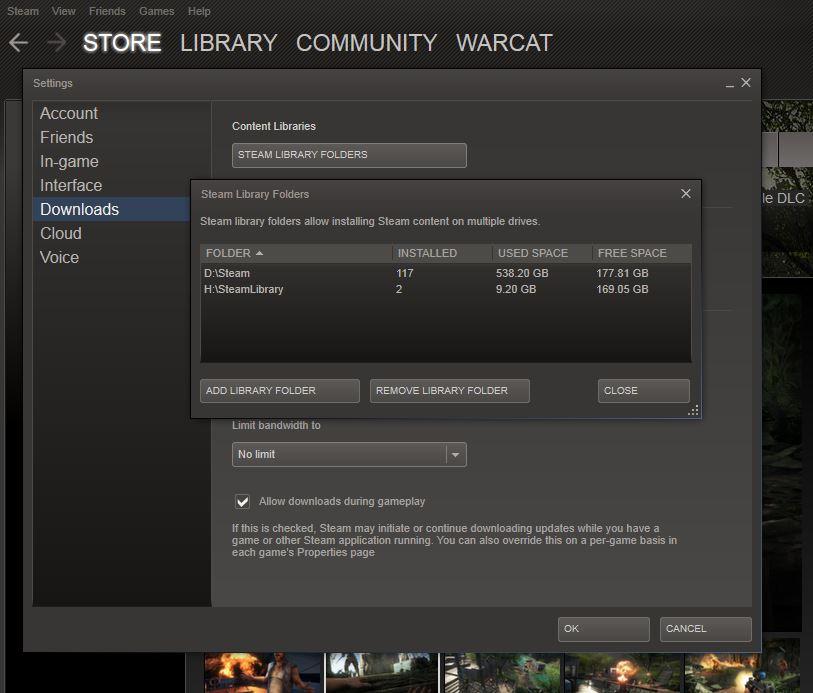Click the resize grip of library dialog
The image size is (813, 693).
(693, 411)
